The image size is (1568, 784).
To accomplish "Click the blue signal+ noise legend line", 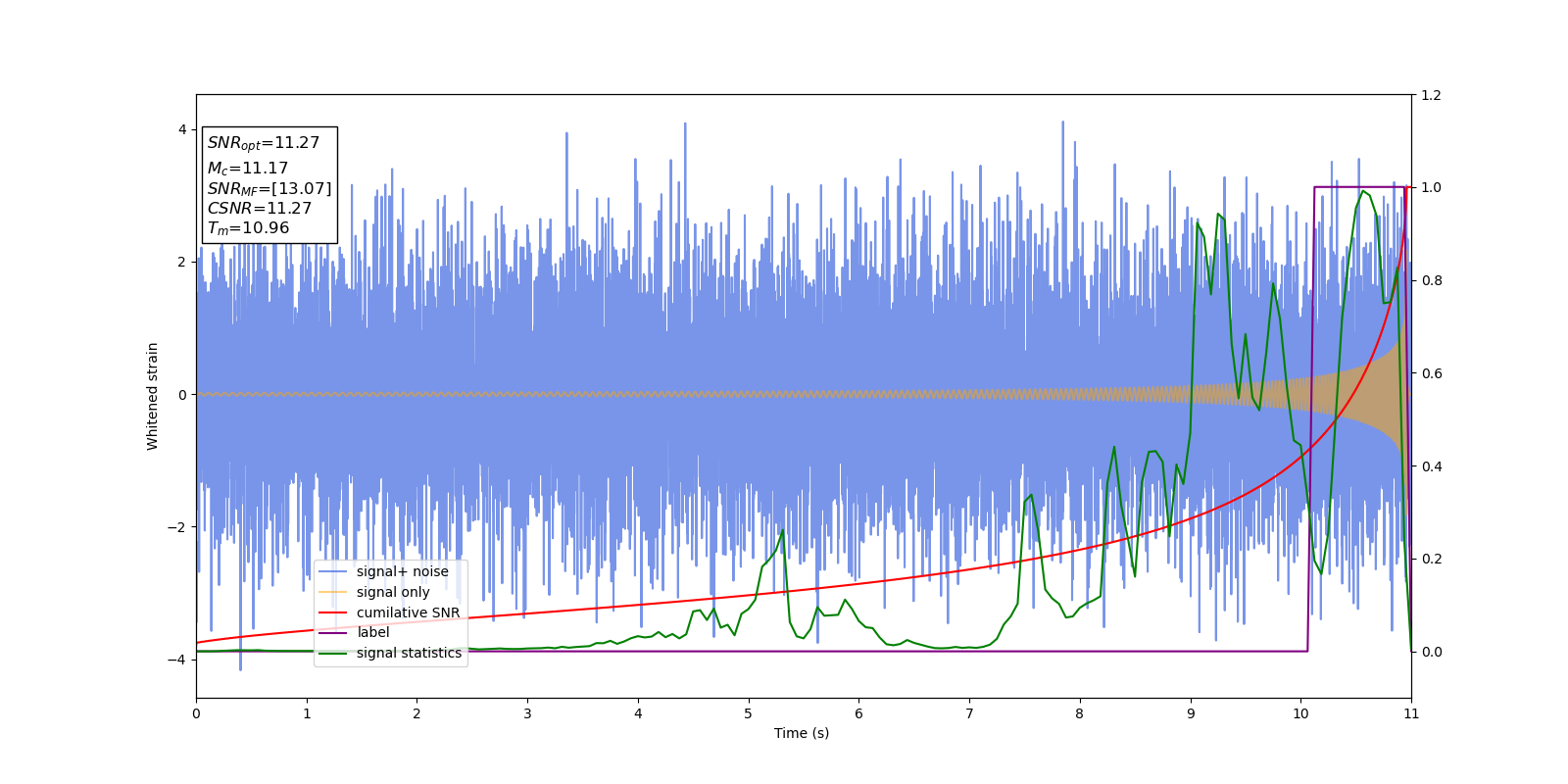I will coord(333,572).
